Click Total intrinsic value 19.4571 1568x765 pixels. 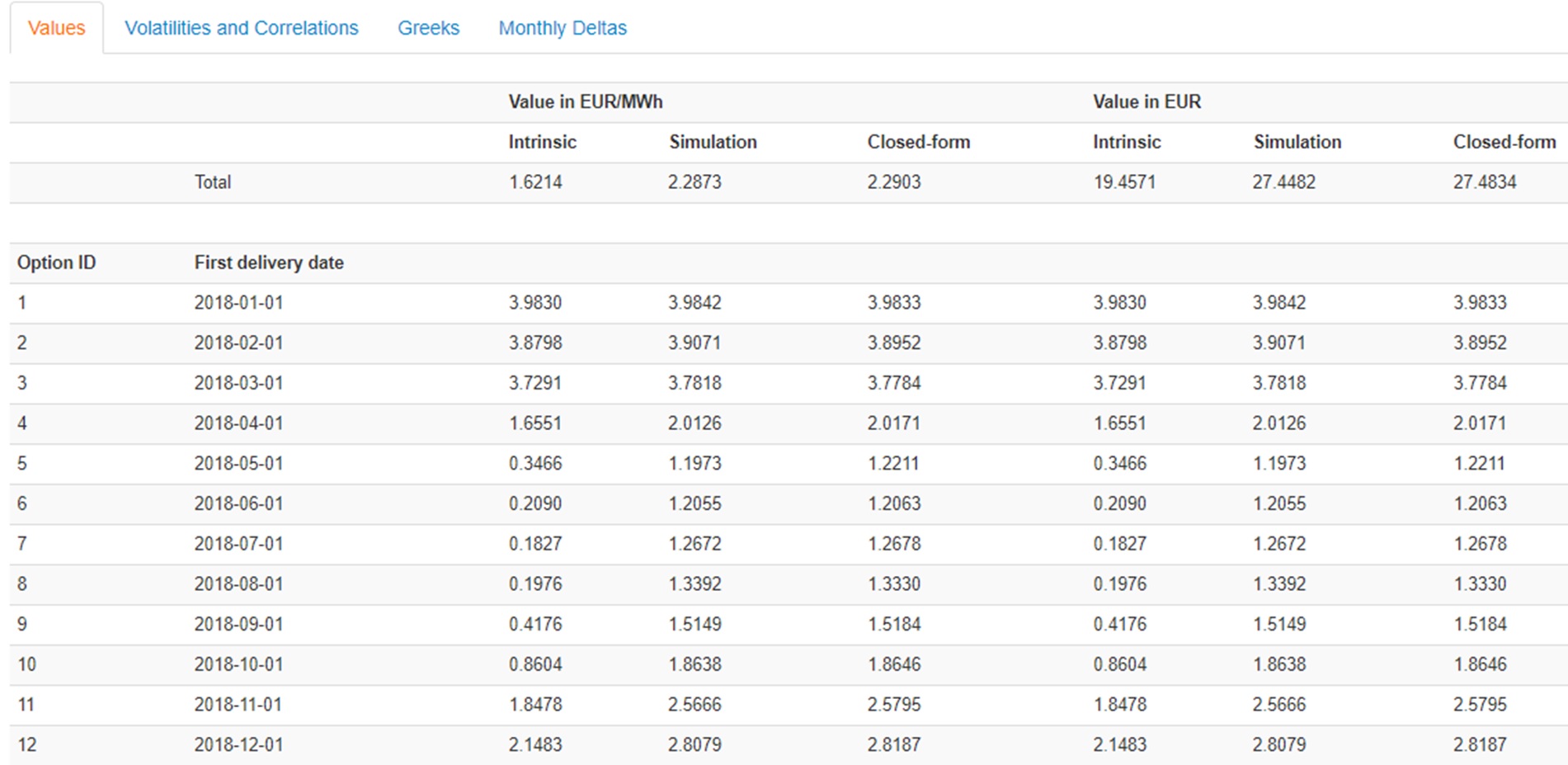(x=1124, y=182)
